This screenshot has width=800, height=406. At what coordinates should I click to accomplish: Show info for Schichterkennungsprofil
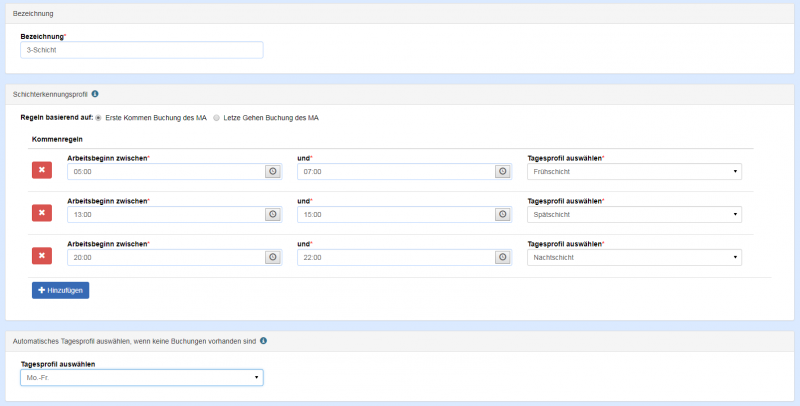[x=95, y=94]
